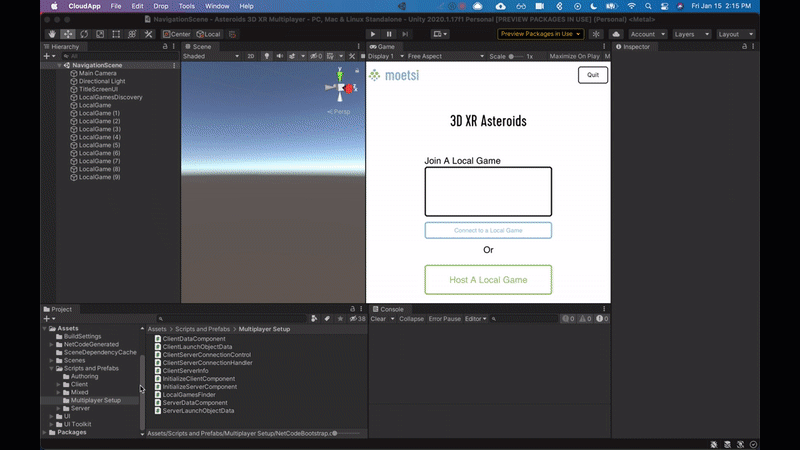The width and height of the screenshot is (800, 450).
Task: Select the Move tool
Action: point(68,34)
